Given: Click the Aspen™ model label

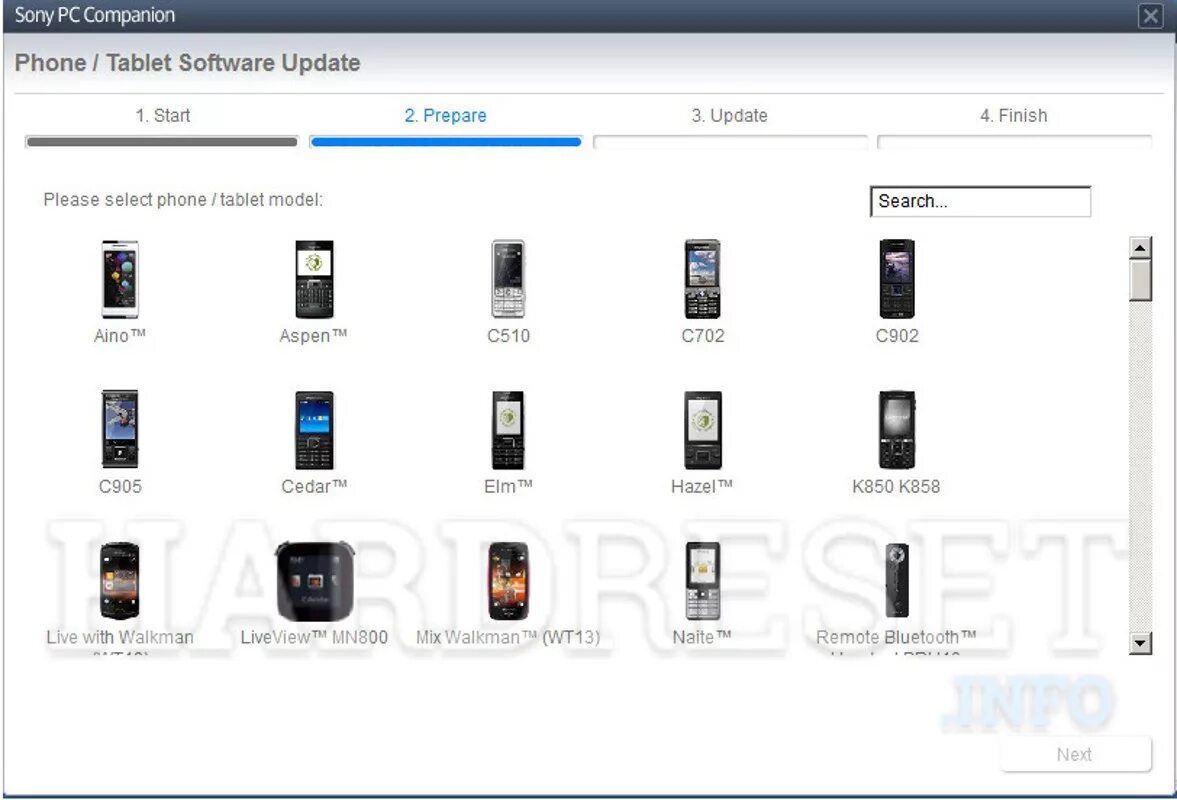Looking at the screenshot, I should 314,335.
